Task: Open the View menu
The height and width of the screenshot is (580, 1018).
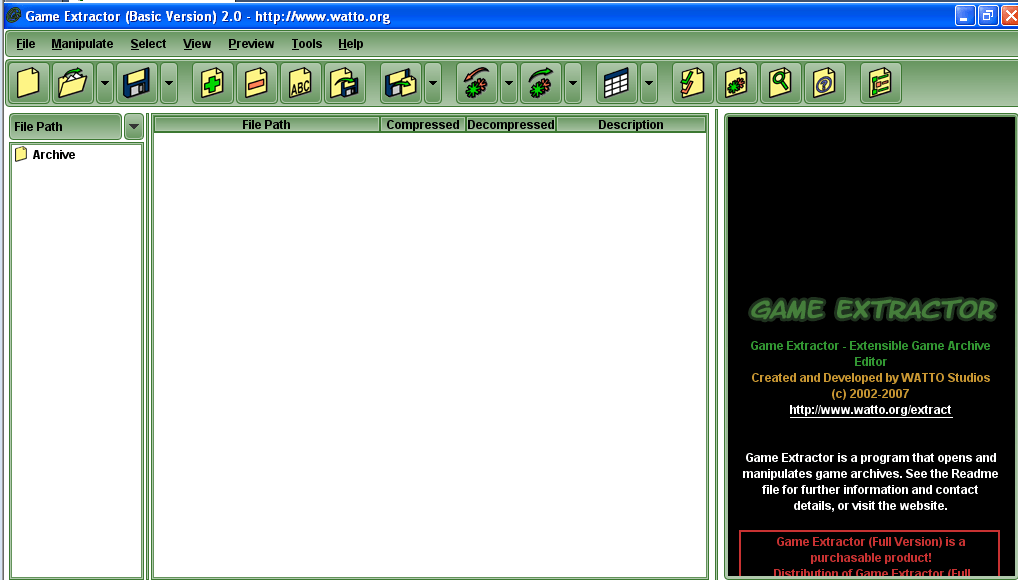Action: (x=197, y=44)
